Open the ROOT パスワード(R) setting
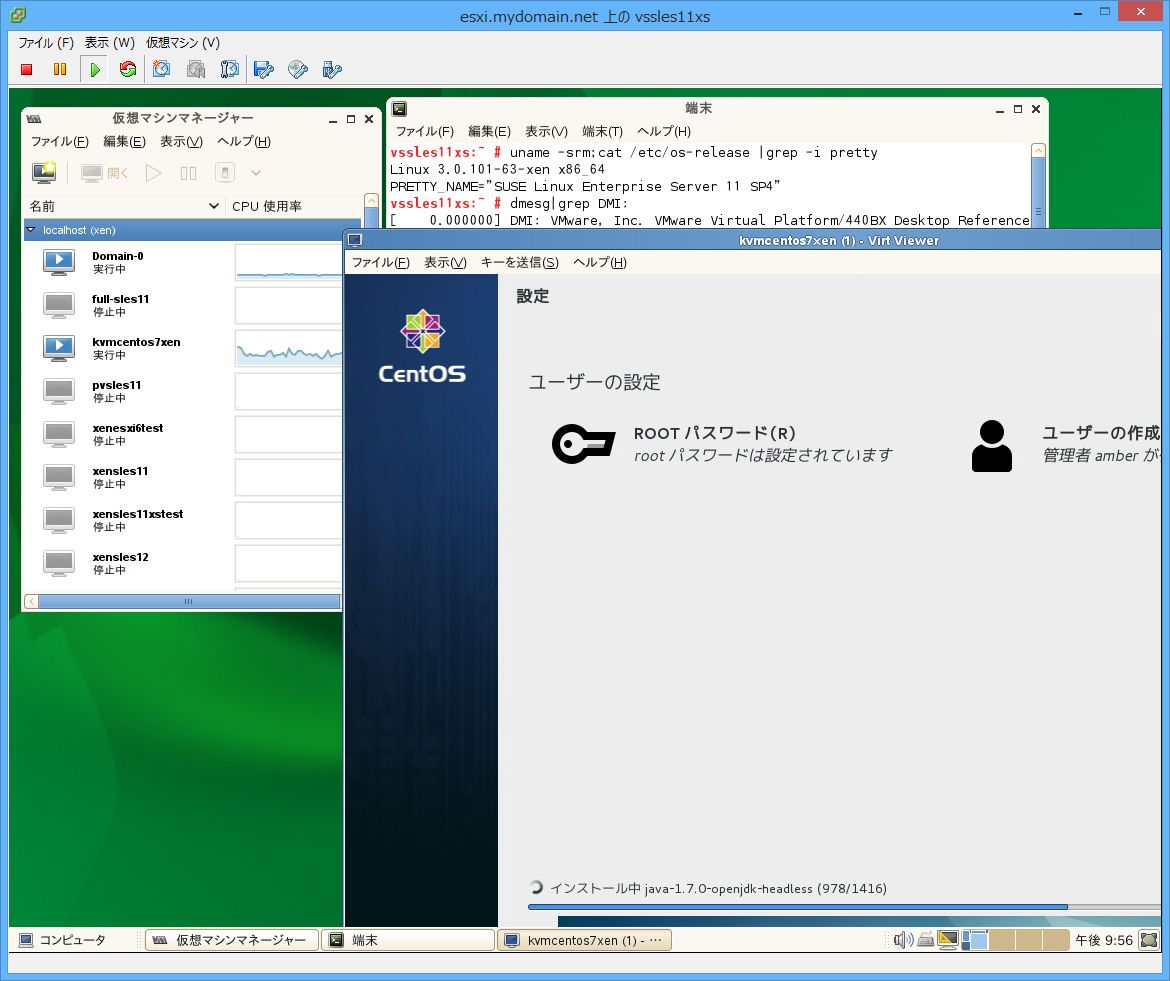This screenshot has width=1170, height=981. 722,444
